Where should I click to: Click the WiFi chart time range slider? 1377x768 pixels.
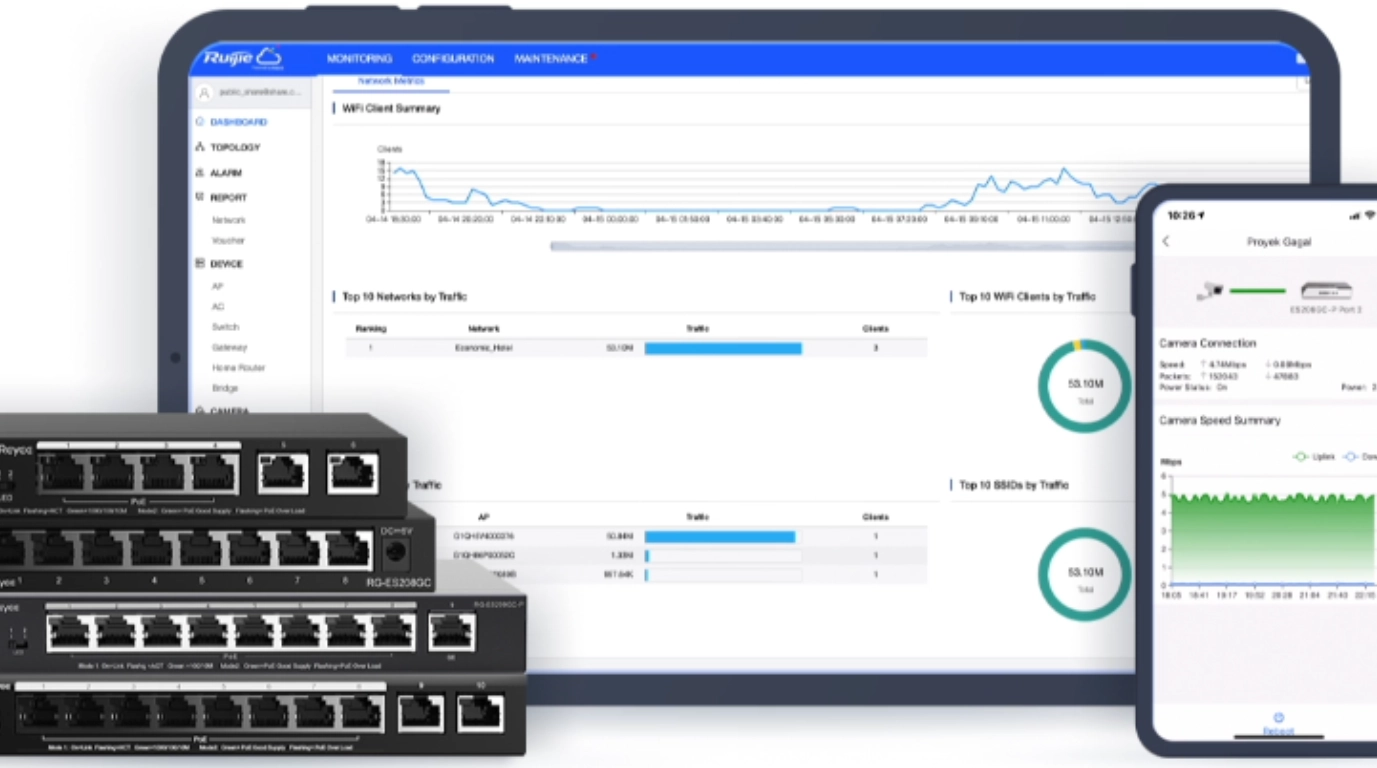pos(840,245)
